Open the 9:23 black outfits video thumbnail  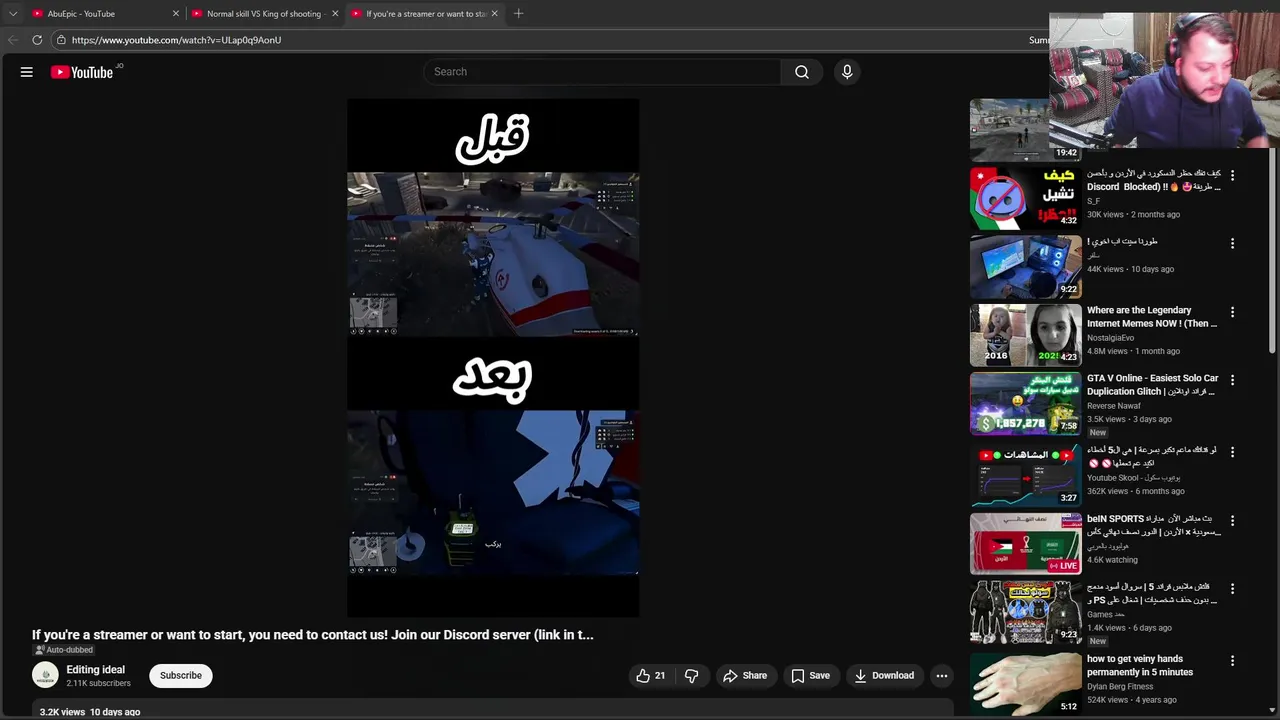(x=1026, y=612)
